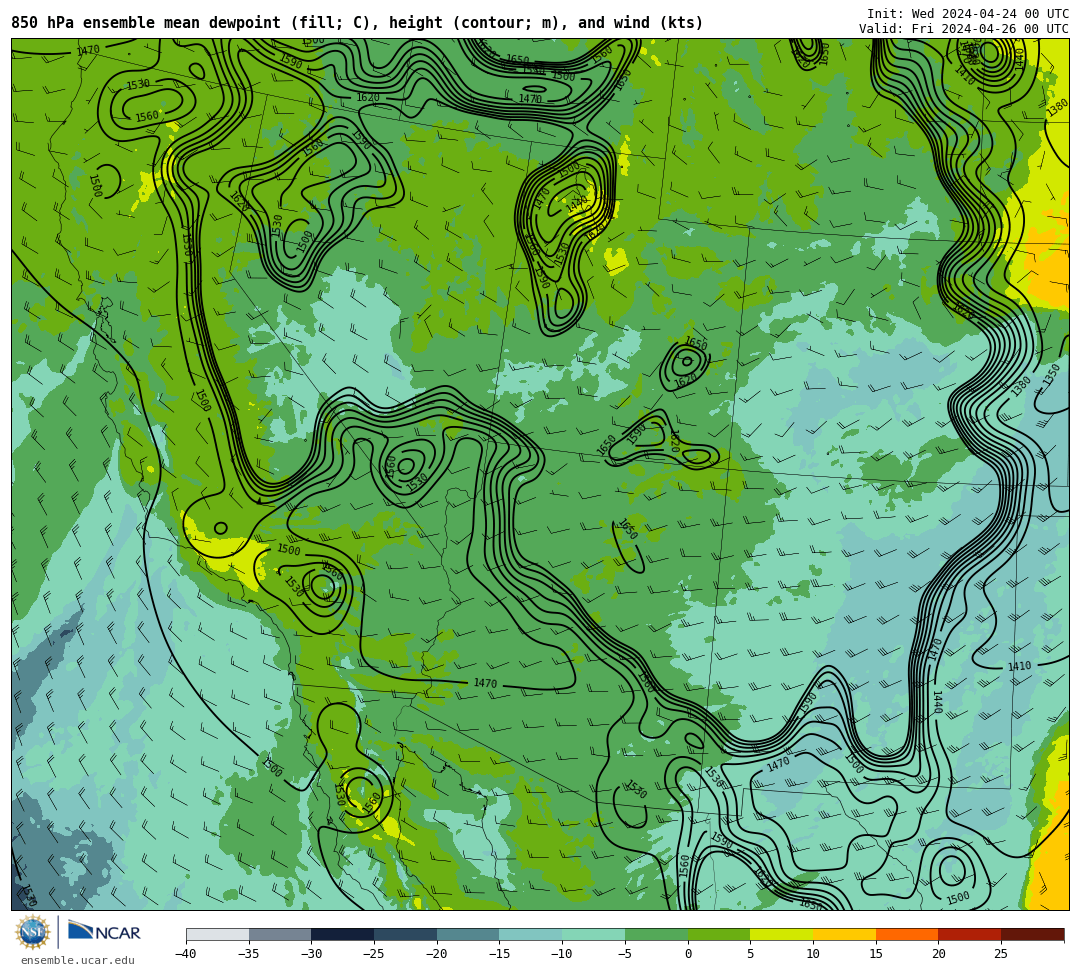Click the -20 colorbar tick label
Image resolution: width=1080 pixels, height=973 pixels.
(436, 954)
